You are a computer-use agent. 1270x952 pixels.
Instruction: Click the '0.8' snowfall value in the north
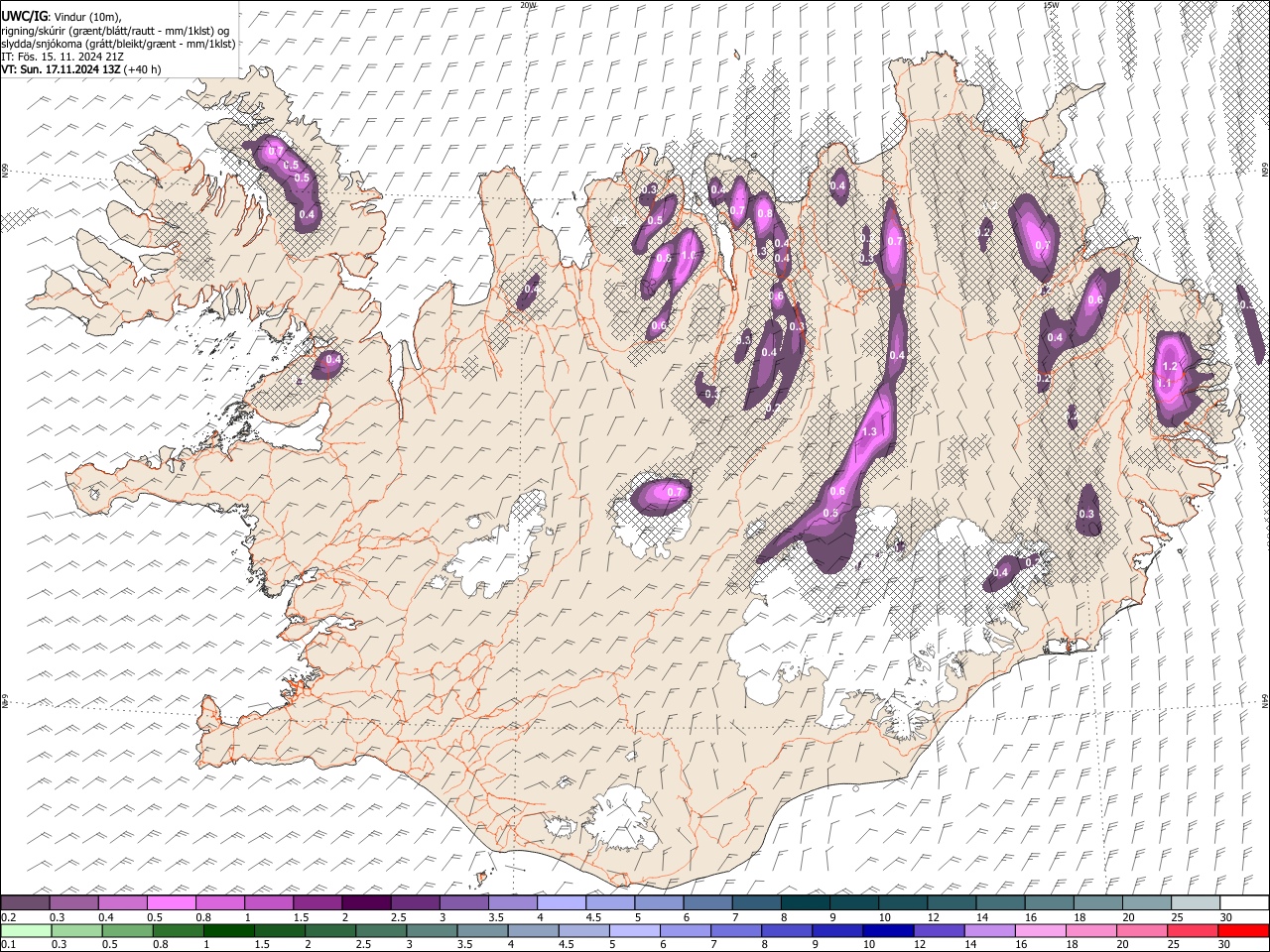tap(765, 213)
